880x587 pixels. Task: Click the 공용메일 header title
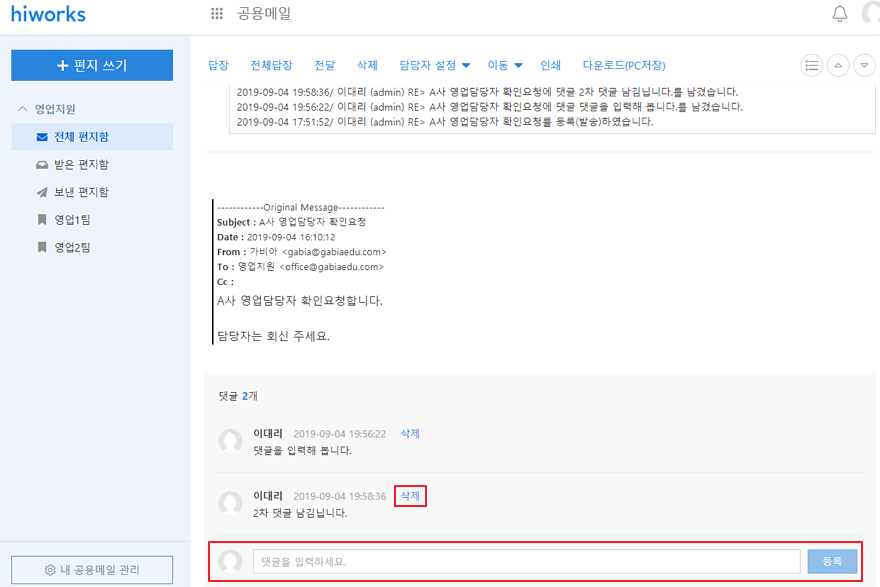264,13
